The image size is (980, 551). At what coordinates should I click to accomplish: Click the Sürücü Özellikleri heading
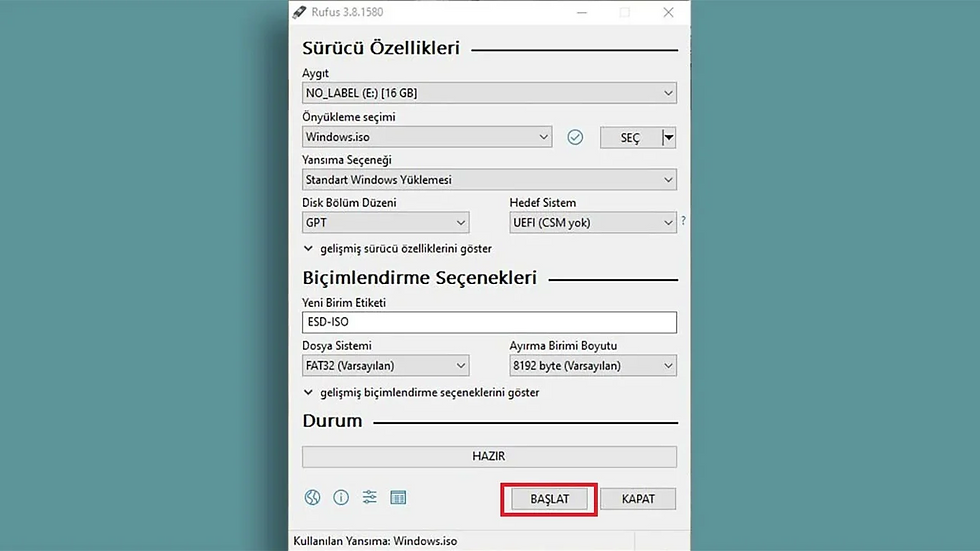pyautogui.click(x=381, y=48)
